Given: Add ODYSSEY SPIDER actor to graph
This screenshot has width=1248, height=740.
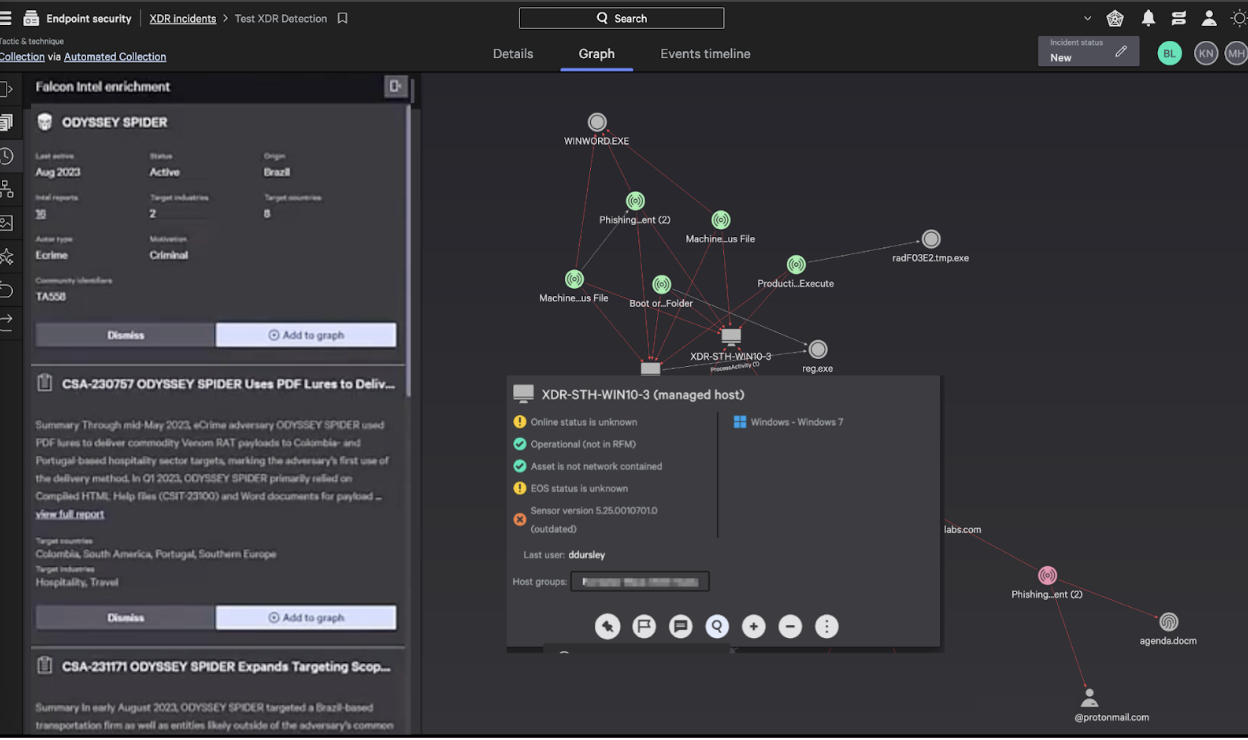Looking at the screenshot, I should pyautogui.click(x=306, y=335).
